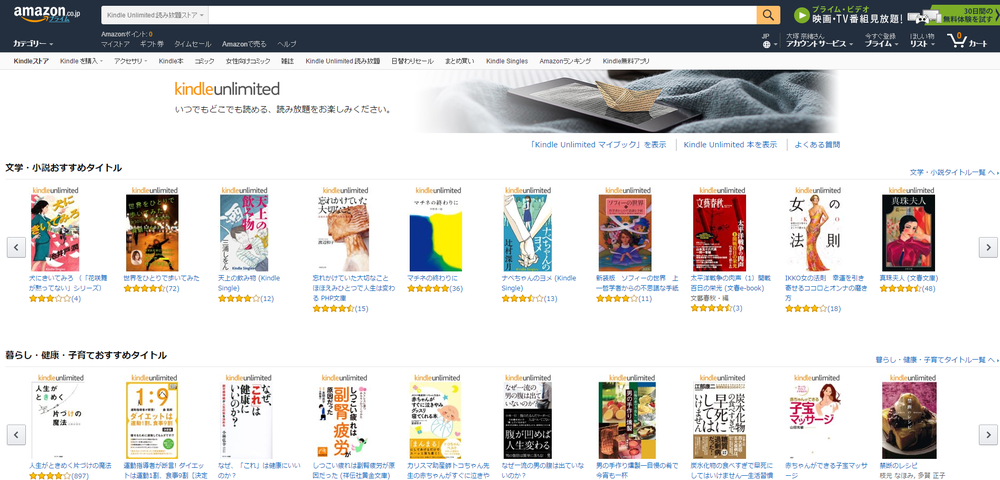Open the Kindle本 menu item
The height and width of the screenshot is (480, 1000).
(x=171, y=61)
